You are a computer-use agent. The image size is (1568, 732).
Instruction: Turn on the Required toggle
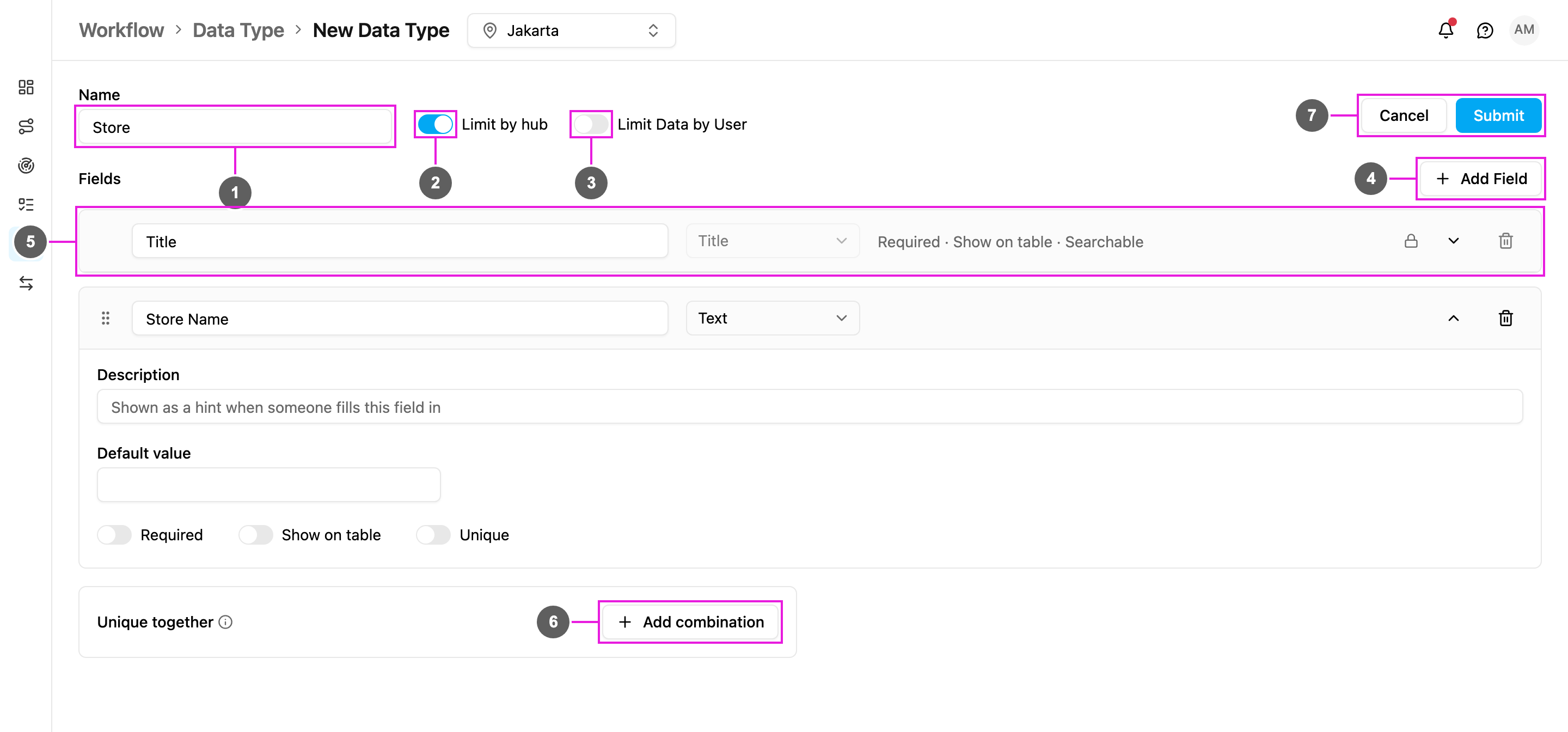point(114,535)
